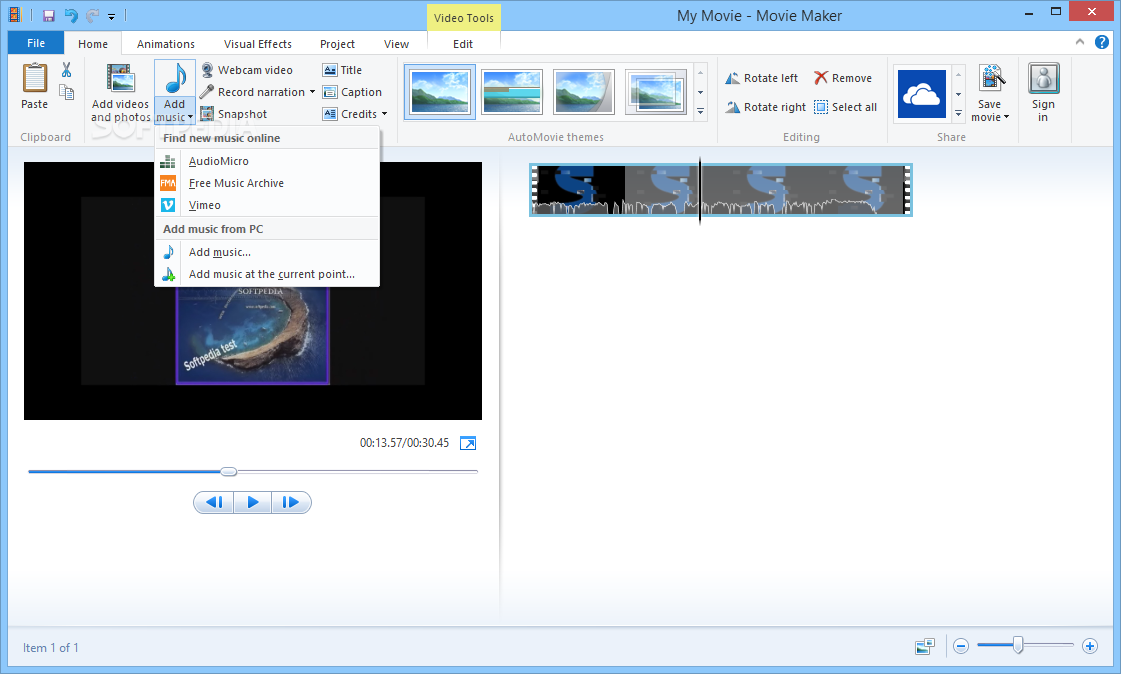Collapse the ribbon with the chevron

(x=1080, y=42)
